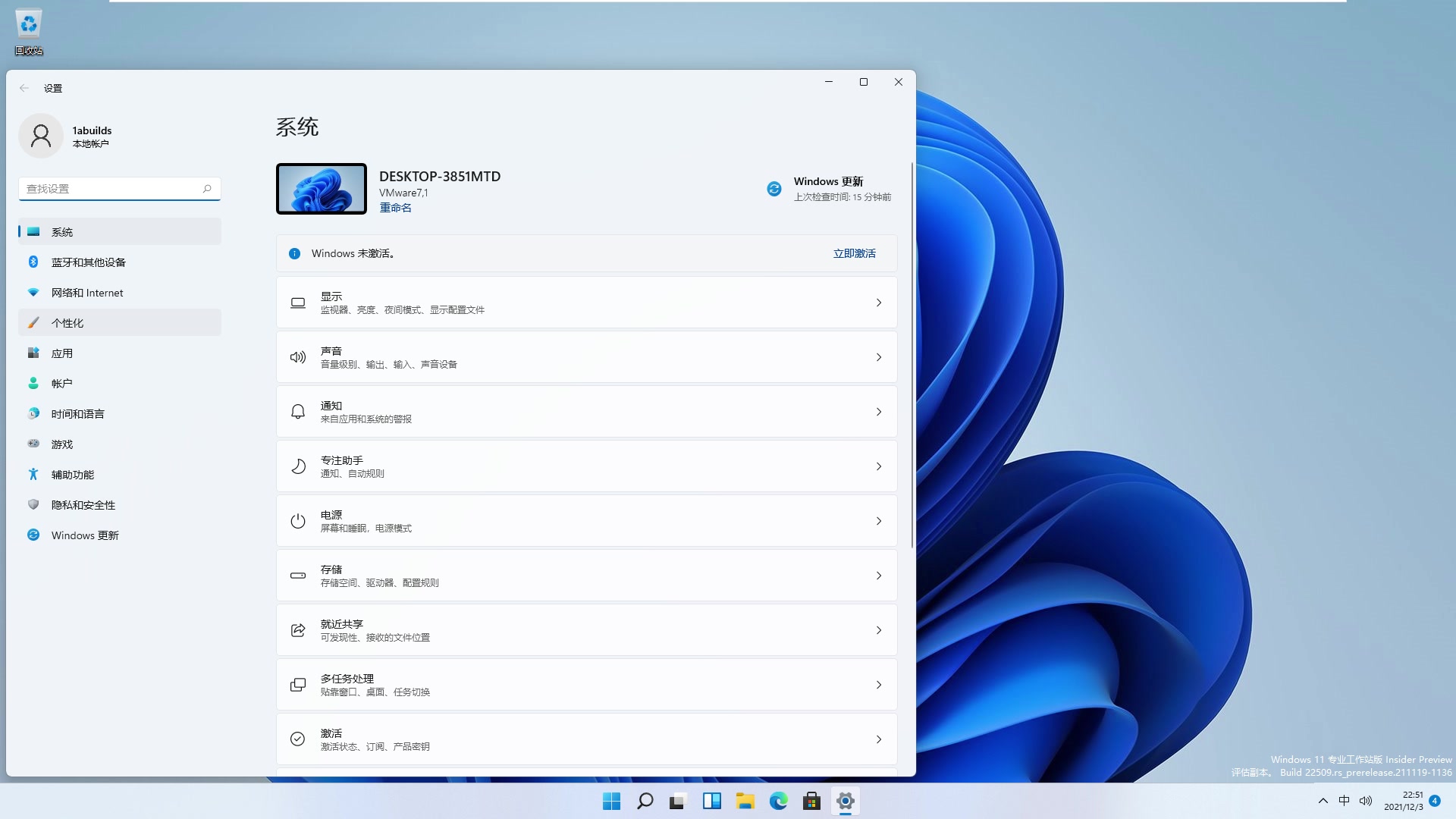Launch Microsoft Edge from taskbar
The image size is (1456, 819).
pyautogui.click(x=778, y=801)
